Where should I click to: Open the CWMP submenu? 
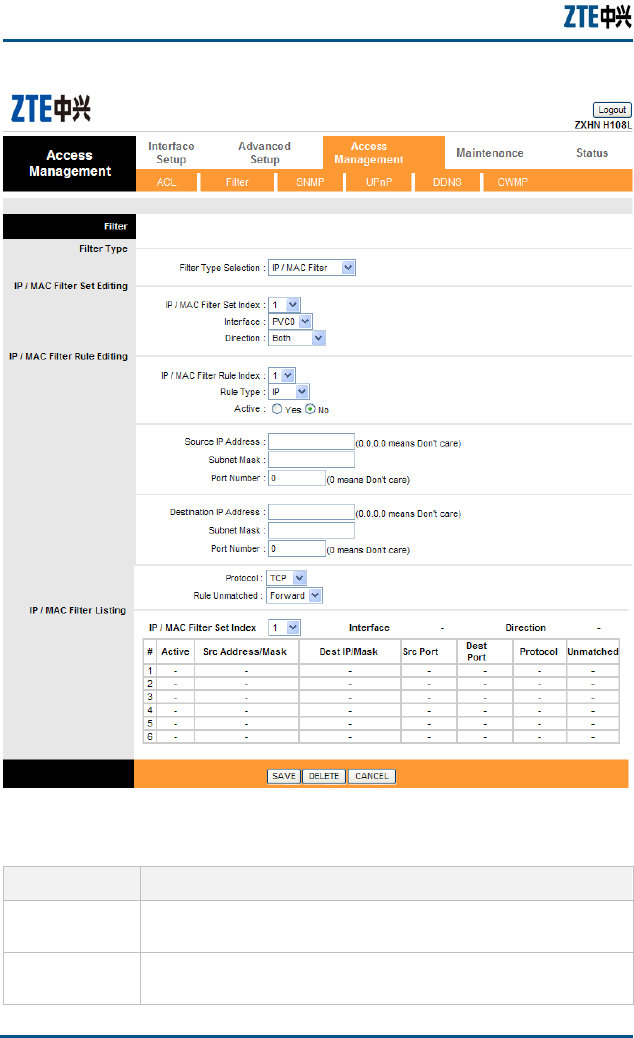513,182
